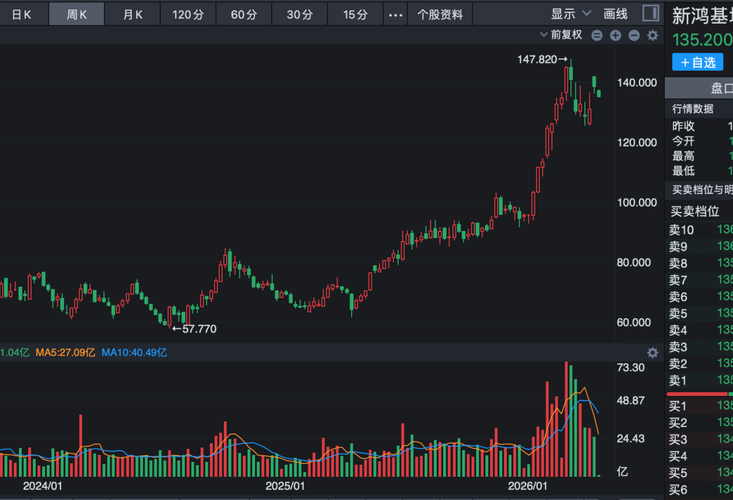Toggle 画线 drawing mode
The image size is (733, 500).
tap(616, 14)
